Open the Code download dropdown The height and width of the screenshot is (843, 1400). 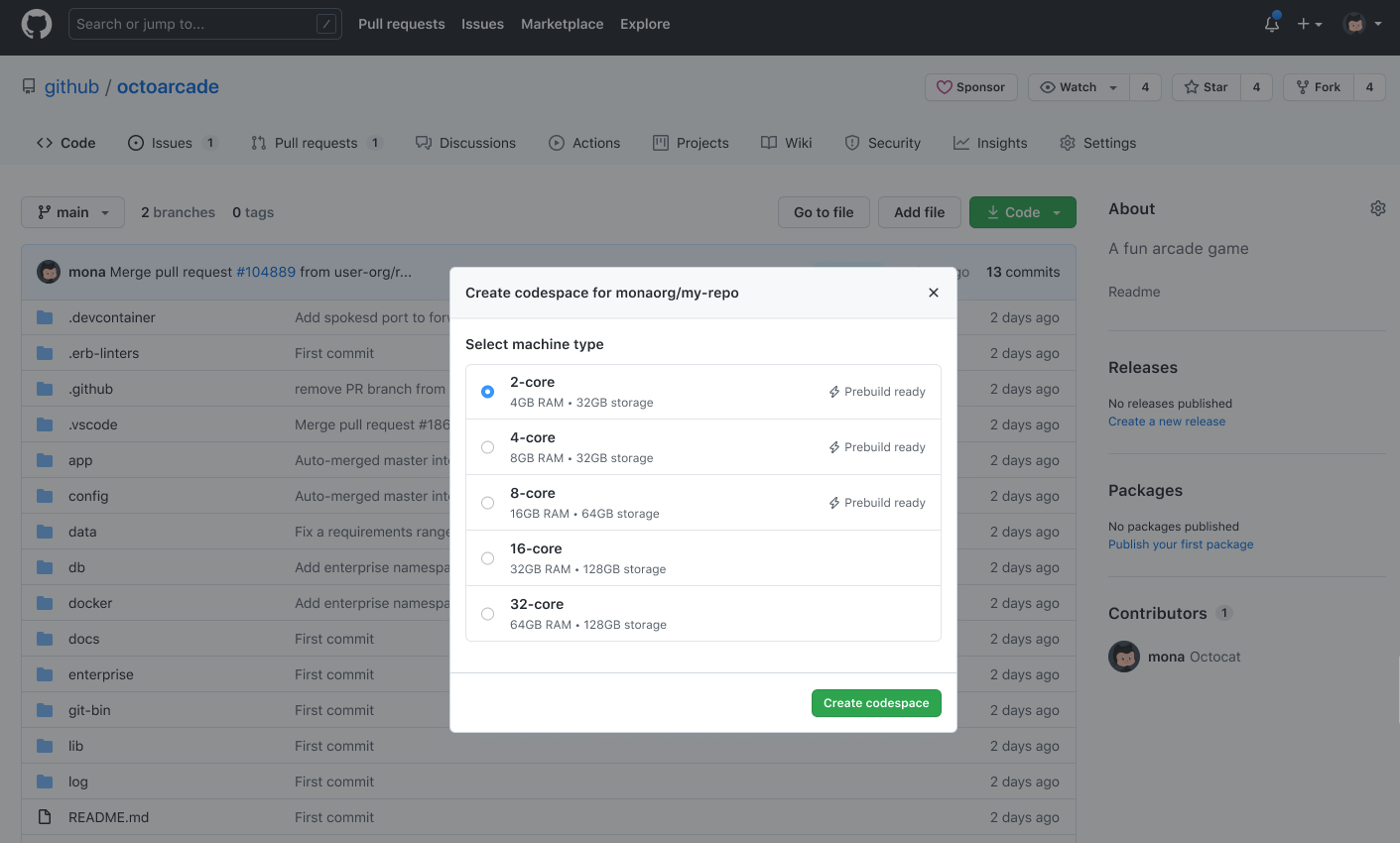pos(1022,212)
